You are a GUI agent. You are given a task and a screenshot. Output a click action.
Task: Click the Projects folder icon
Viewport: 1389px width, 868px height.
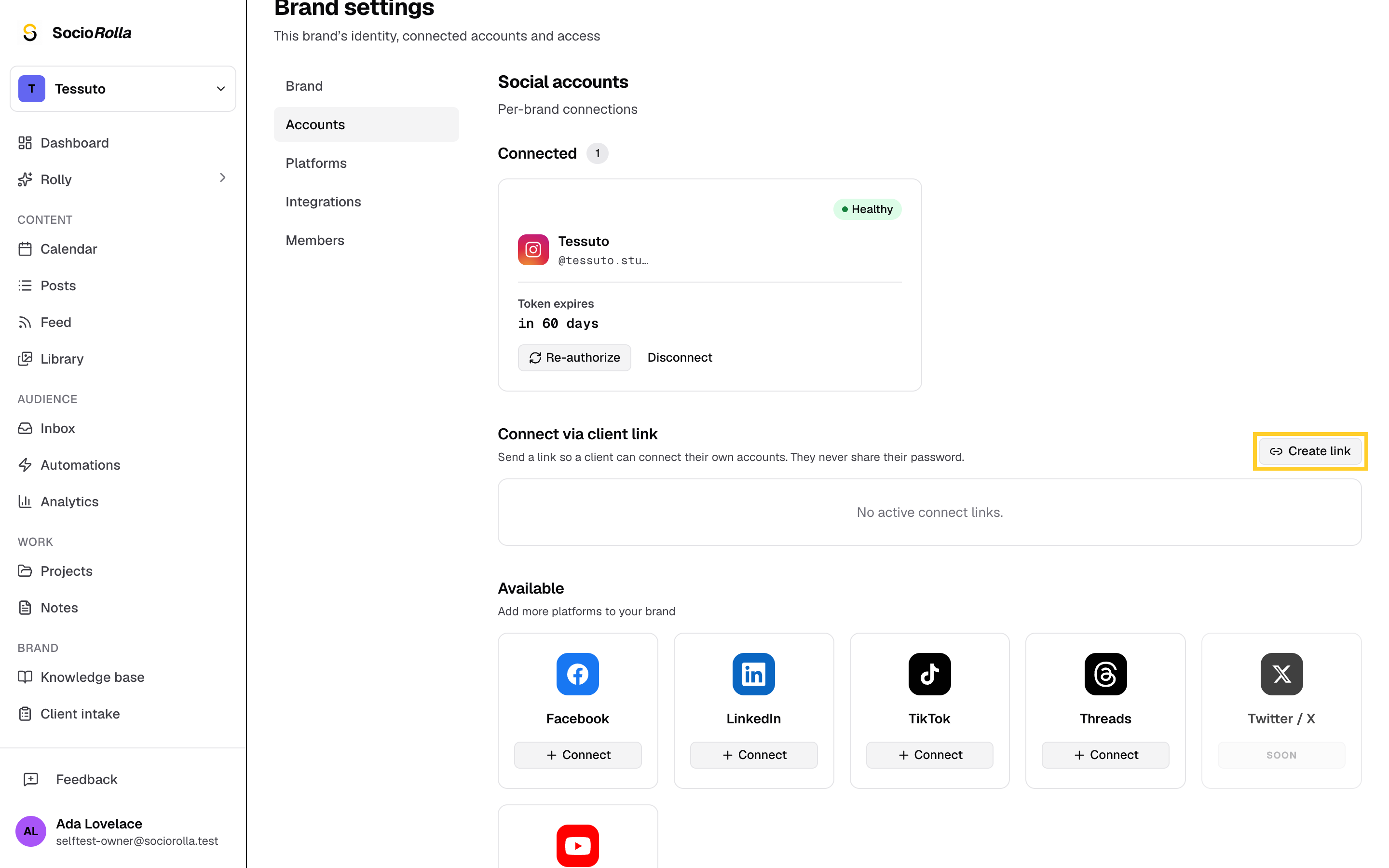[25, 570]
